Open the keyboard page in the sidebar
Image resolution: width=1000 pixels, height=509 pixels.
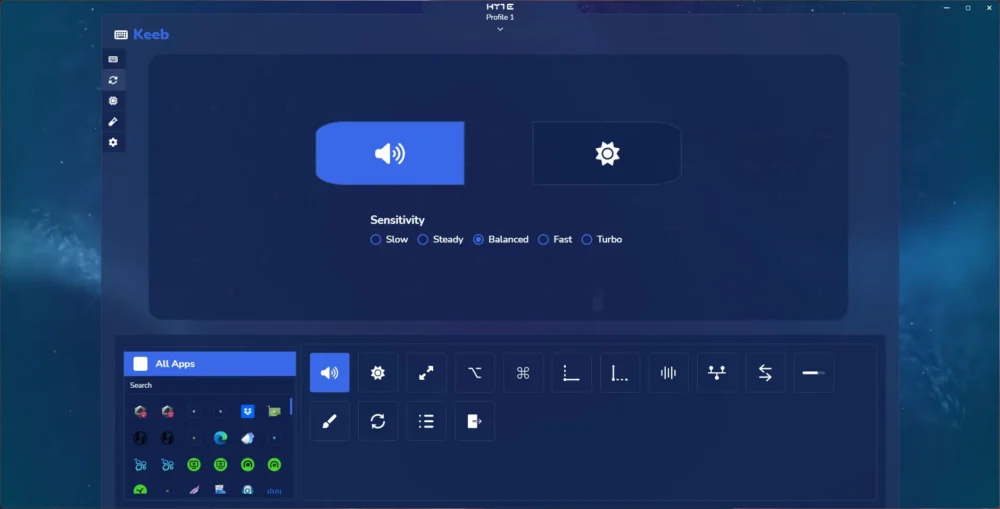pos(113,59)
